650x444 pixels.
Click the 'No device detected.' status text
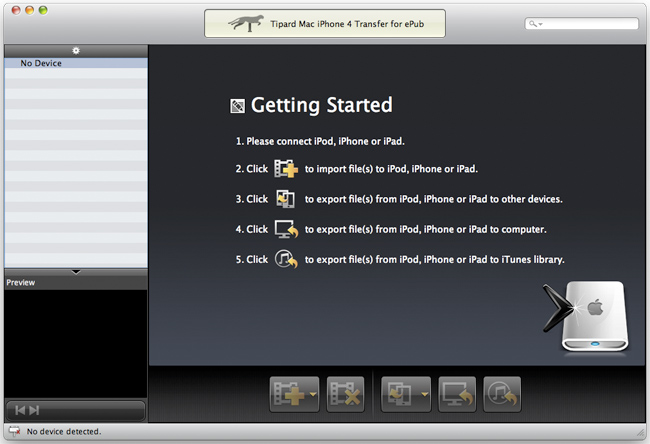click(x=64, y=432)
